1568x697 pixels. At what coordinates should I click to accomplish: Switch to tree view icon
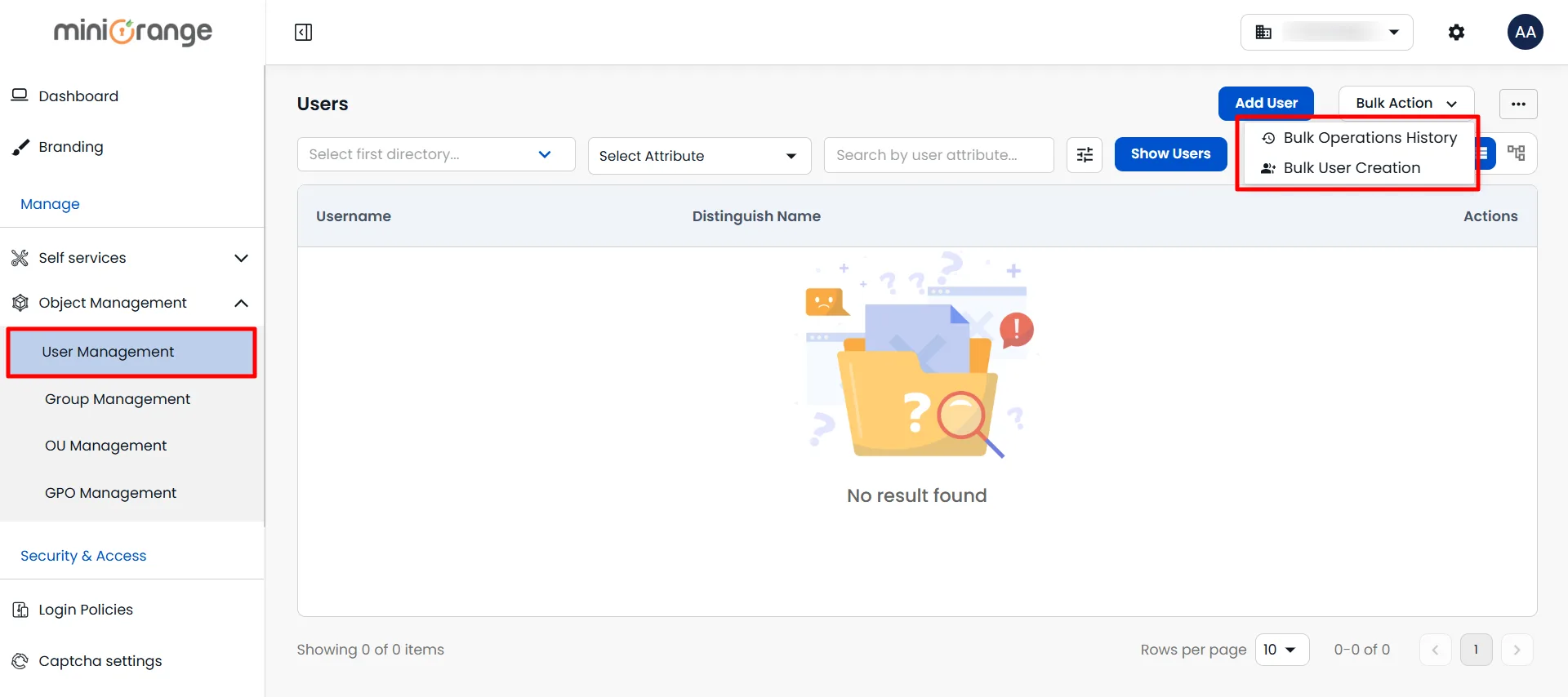pyautogui.click(x=1517, y=153)
